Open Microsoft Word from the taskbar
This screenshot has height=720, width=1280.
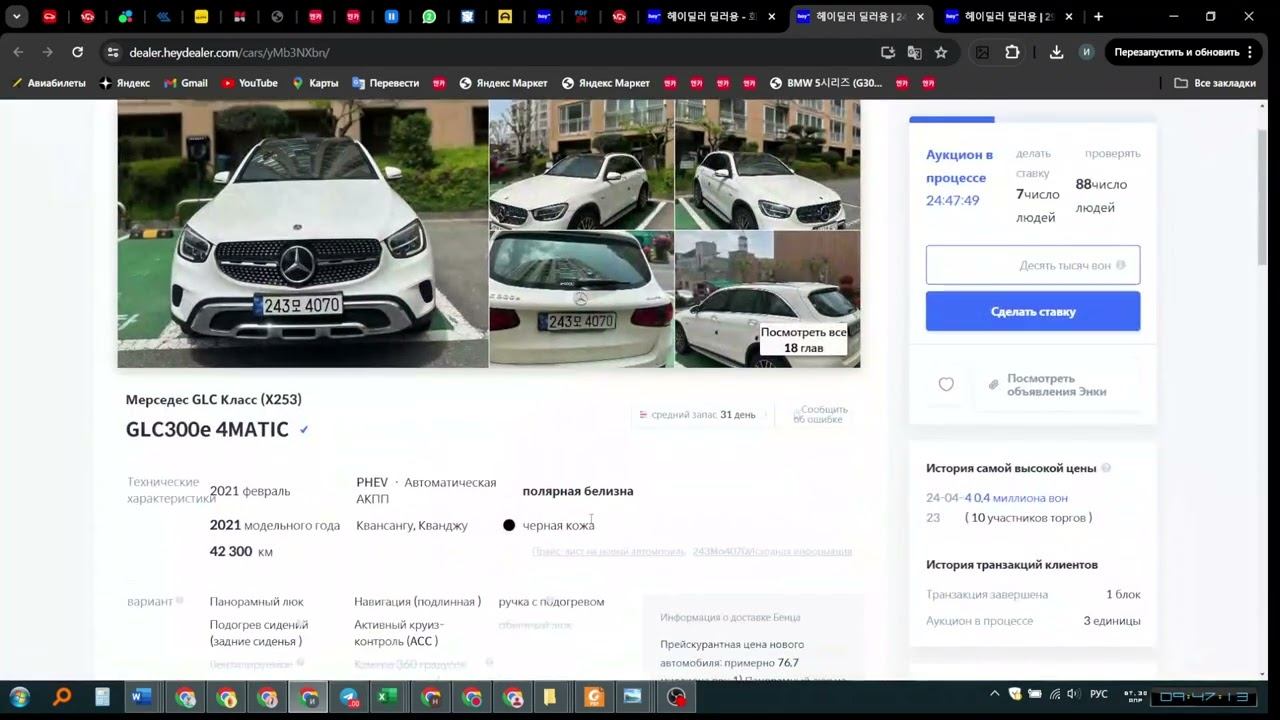click(142, 697)
